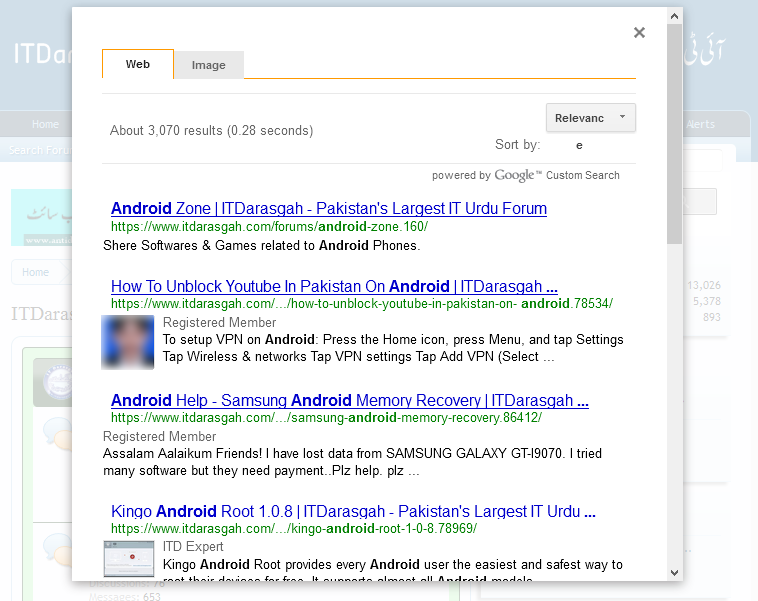Click the 'Sort by:' label
Image resolution: width=758 pixels, height=601 pixels.
coord(517,145)
